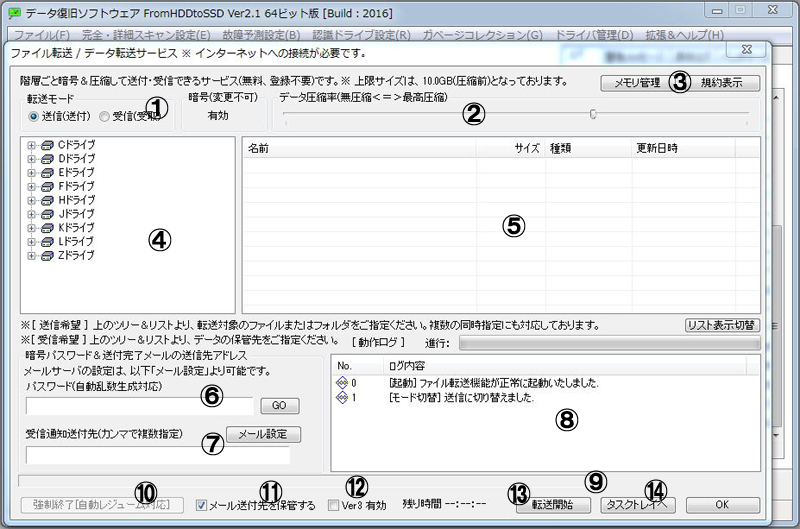The image size is (800, 529).
Task: Open the 完全・詳細スキャン設定(E) menu
Action: click(146, 35)
